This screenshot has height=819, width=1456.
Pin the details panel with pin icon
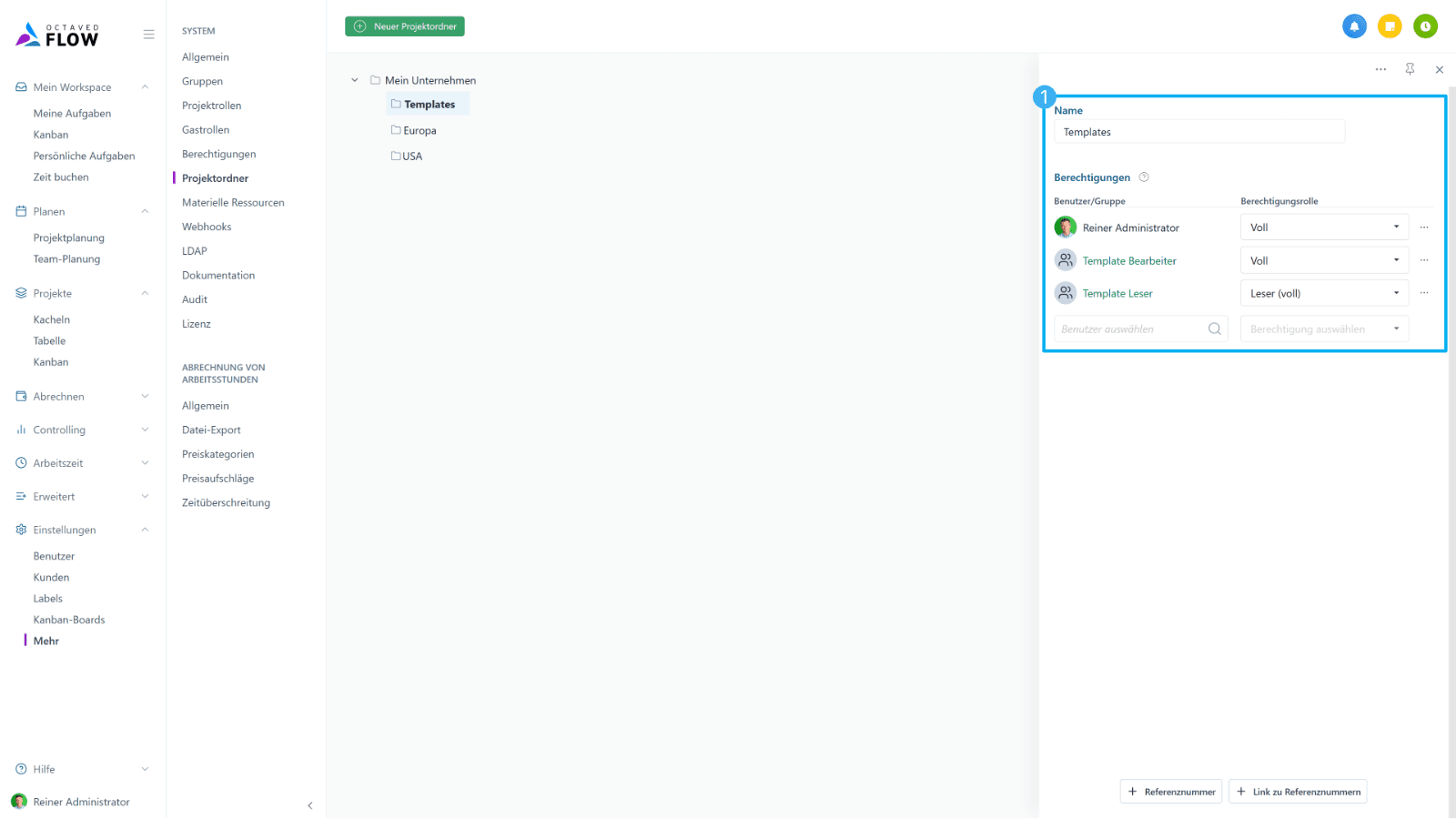1410,69
